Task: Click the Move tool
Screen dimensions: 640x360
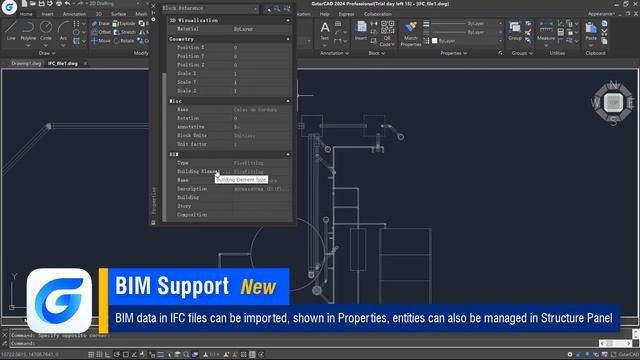Action: [x=101, y=40]
